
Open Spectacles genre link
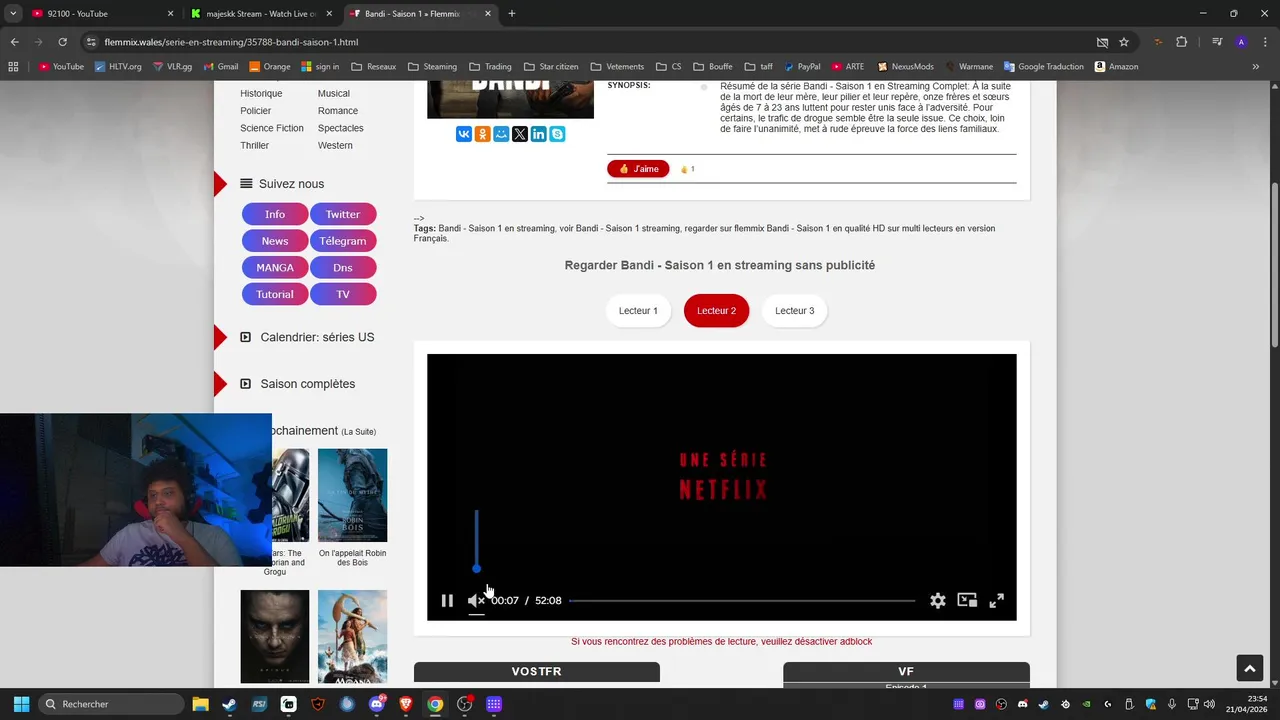pyautogui.click(x=341, y=128)
